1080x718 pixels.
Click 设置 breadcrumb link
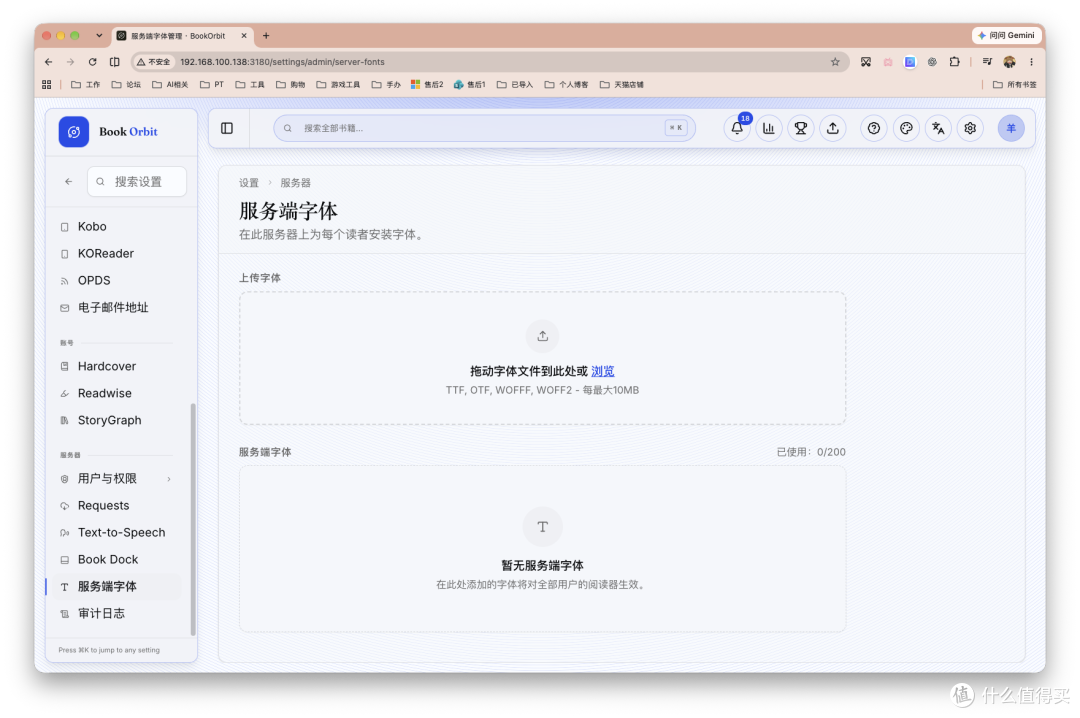pyautogui.click(x=249, y=183)
